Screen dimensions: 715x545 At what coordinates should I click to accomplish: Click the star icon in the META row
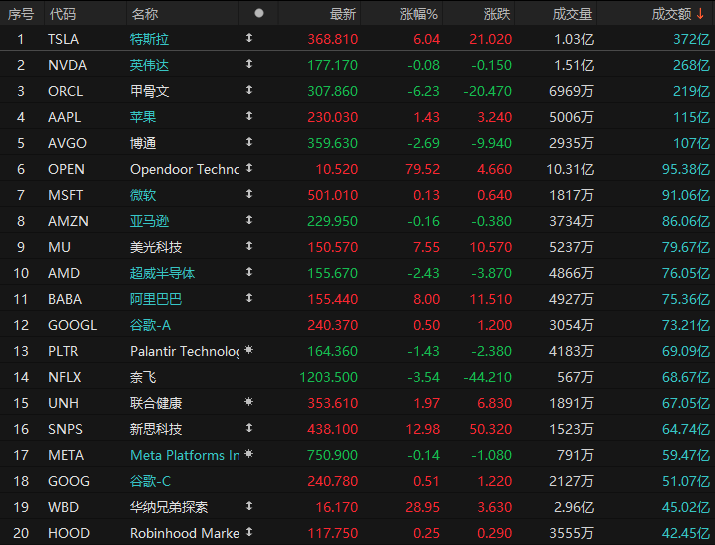(x=249, y=454)
